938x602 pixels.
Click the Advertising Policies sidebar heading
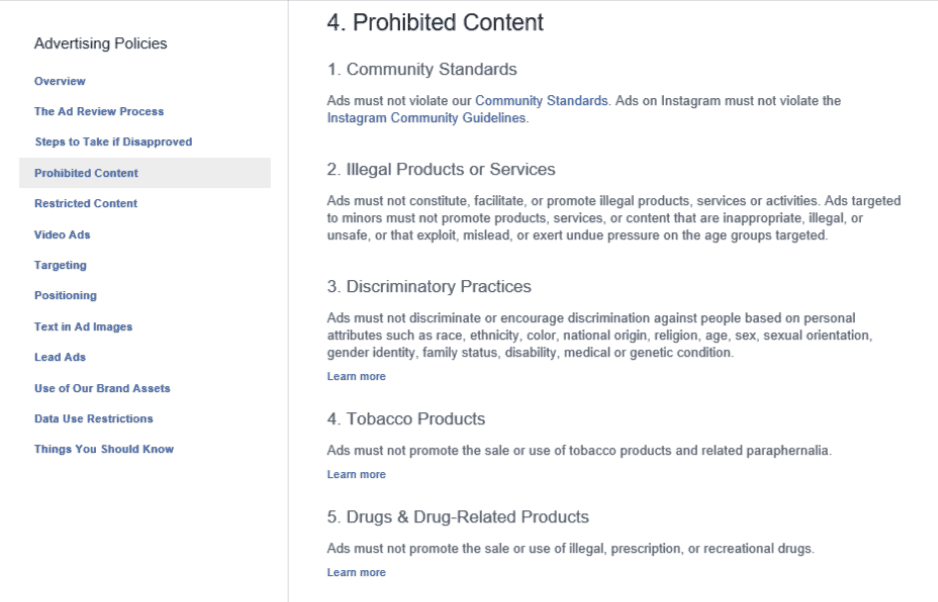pos(101,44)
